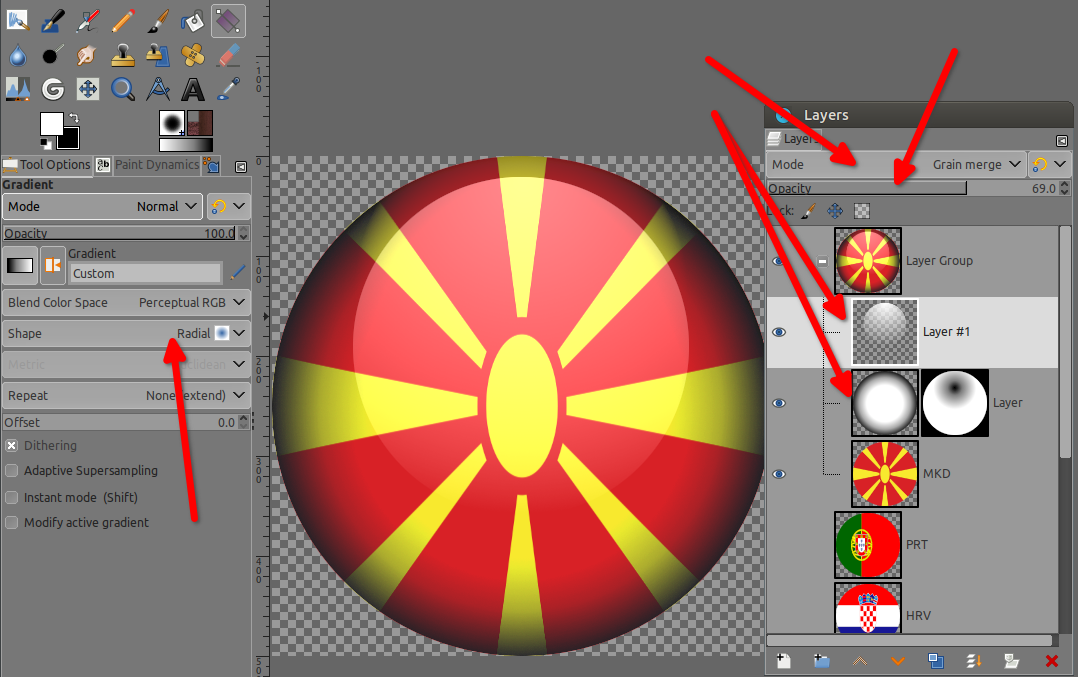The image size is (1078, 677).
Task: Select the Clone stamp tool
Action: 122,54
